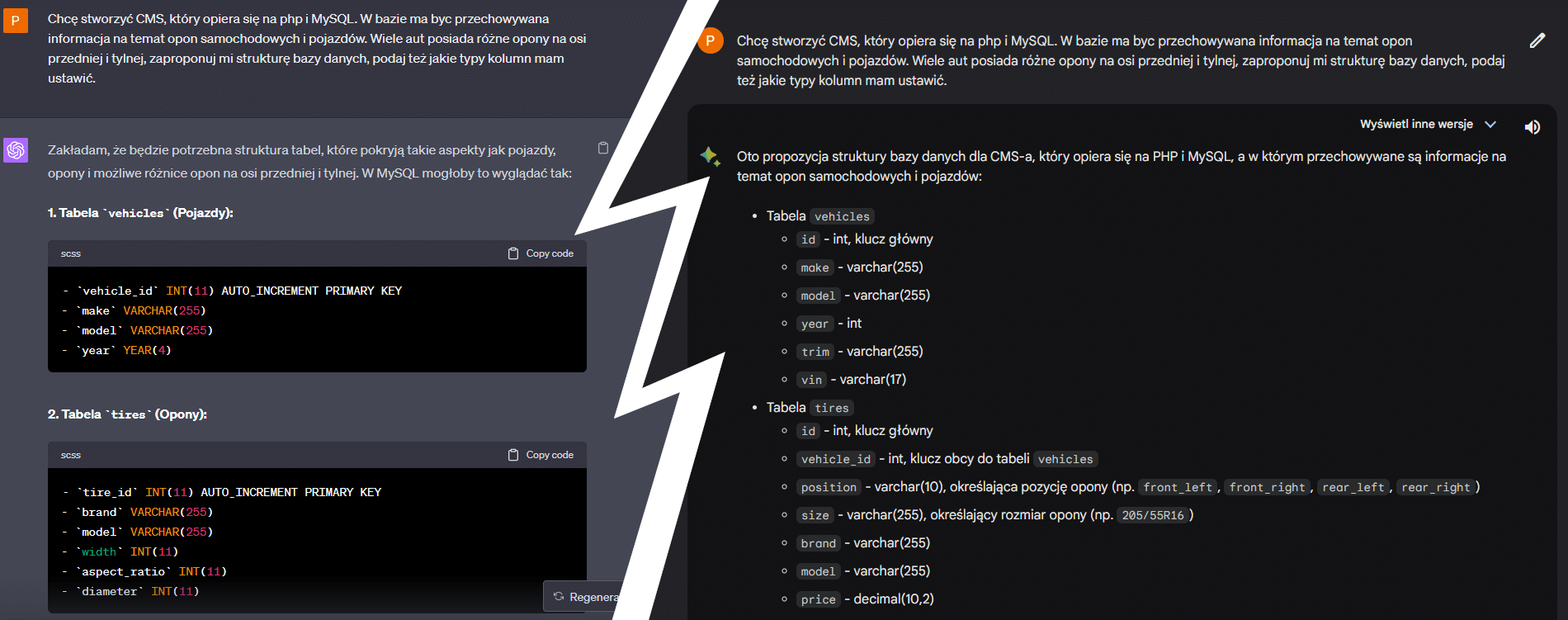Click the edit pencil icon on Bard prompt
This screenshot has height=620, width=1568.
[1537, 40]
